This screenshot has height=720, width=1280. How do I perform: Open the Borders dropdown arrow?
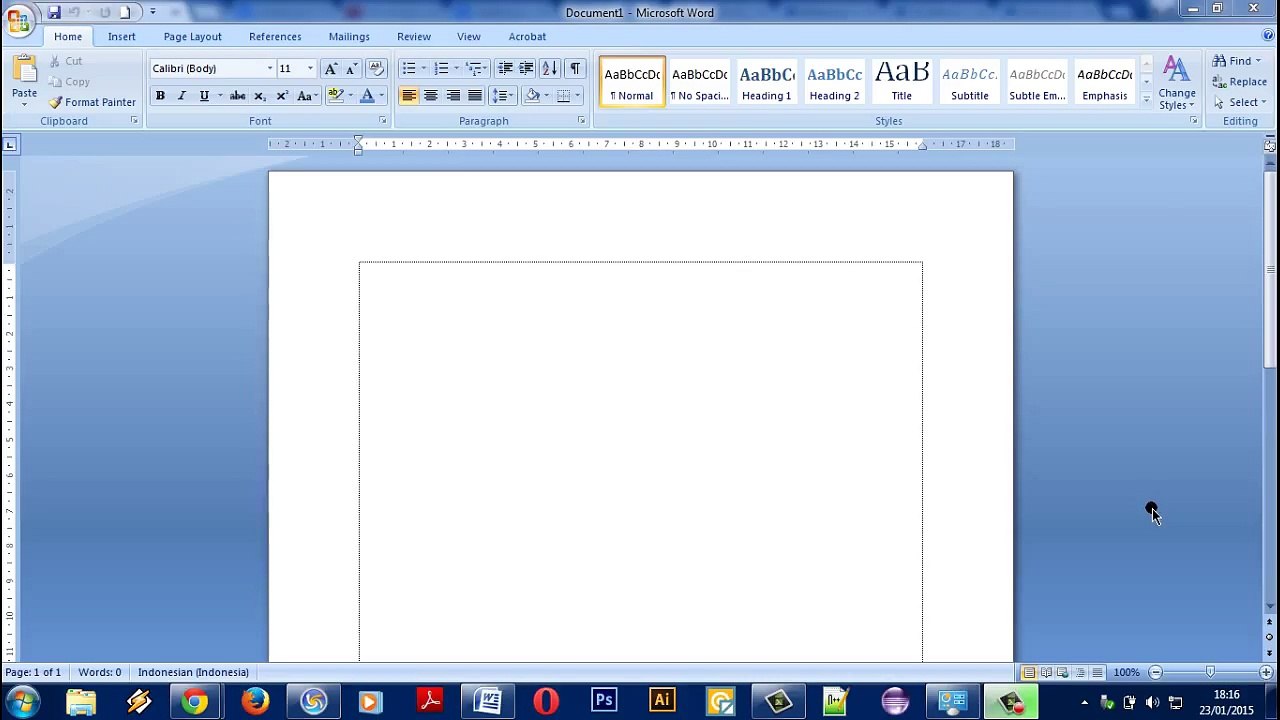(x=578, y=96)
